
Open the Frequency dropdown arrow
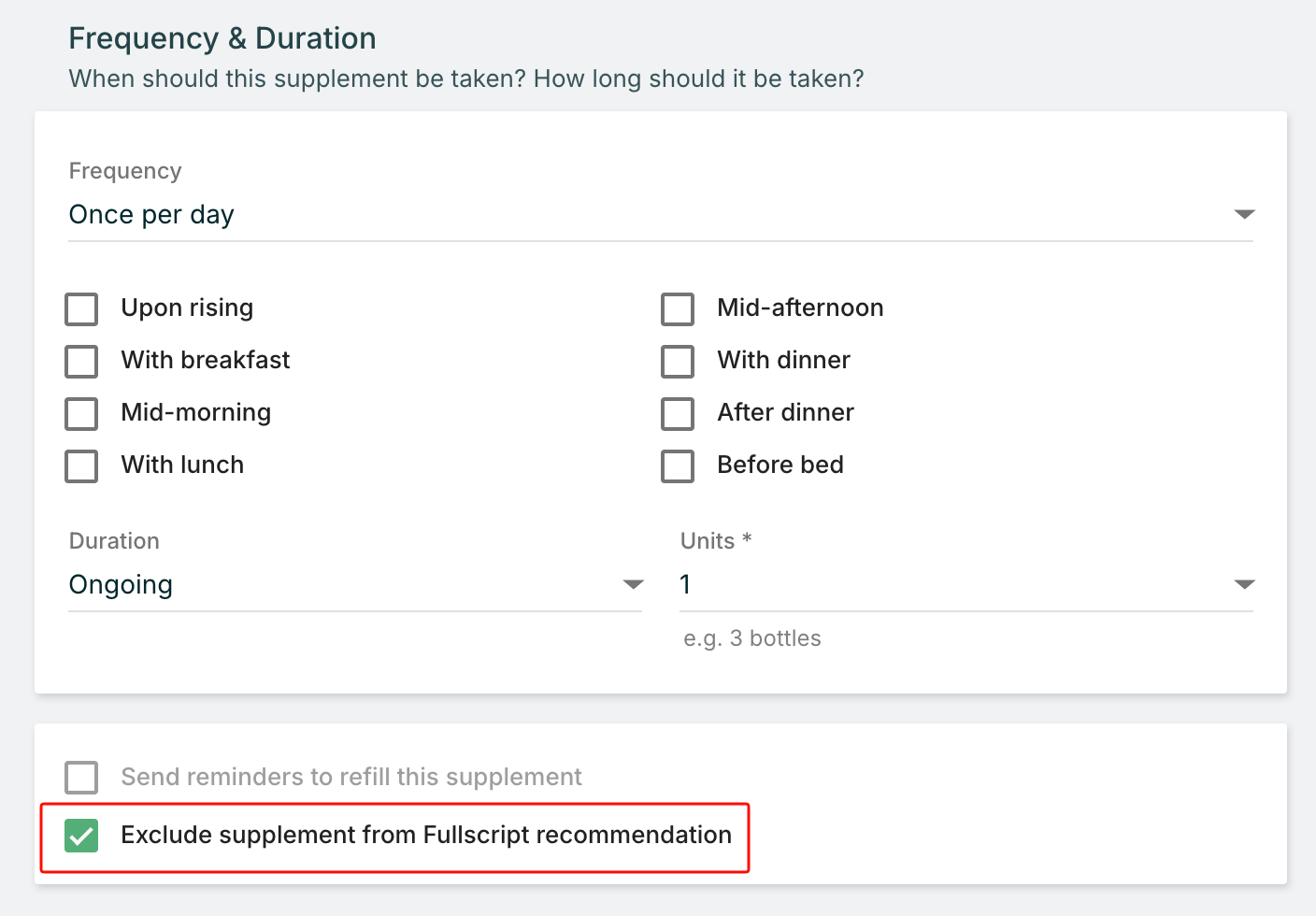1243,214
